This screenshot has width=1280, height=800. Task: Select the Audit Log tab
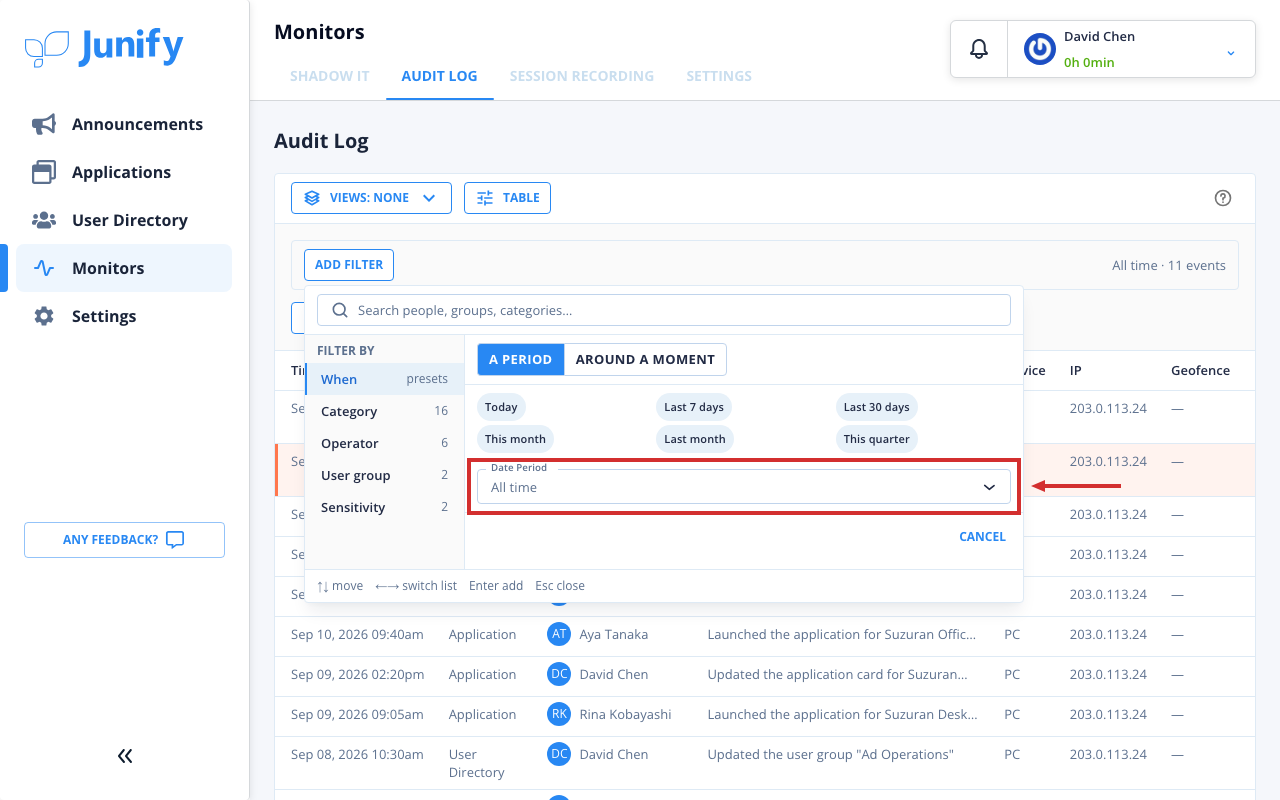[439, 76]
